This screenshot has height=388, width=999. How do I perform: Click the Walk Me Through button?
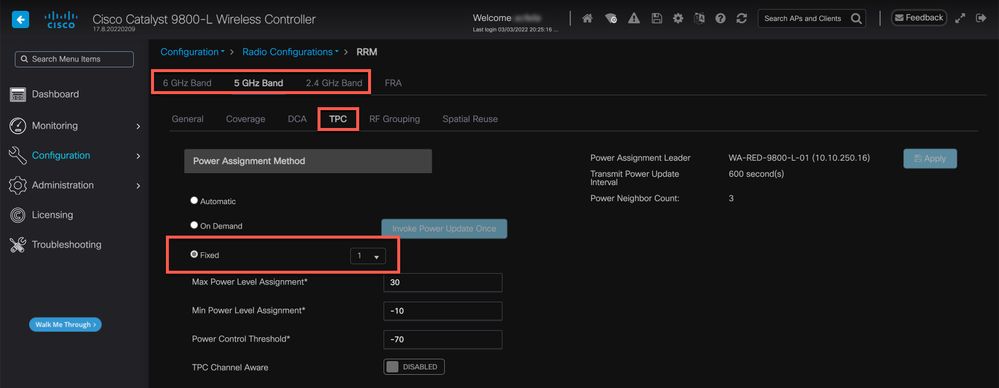tap(65, 324)
